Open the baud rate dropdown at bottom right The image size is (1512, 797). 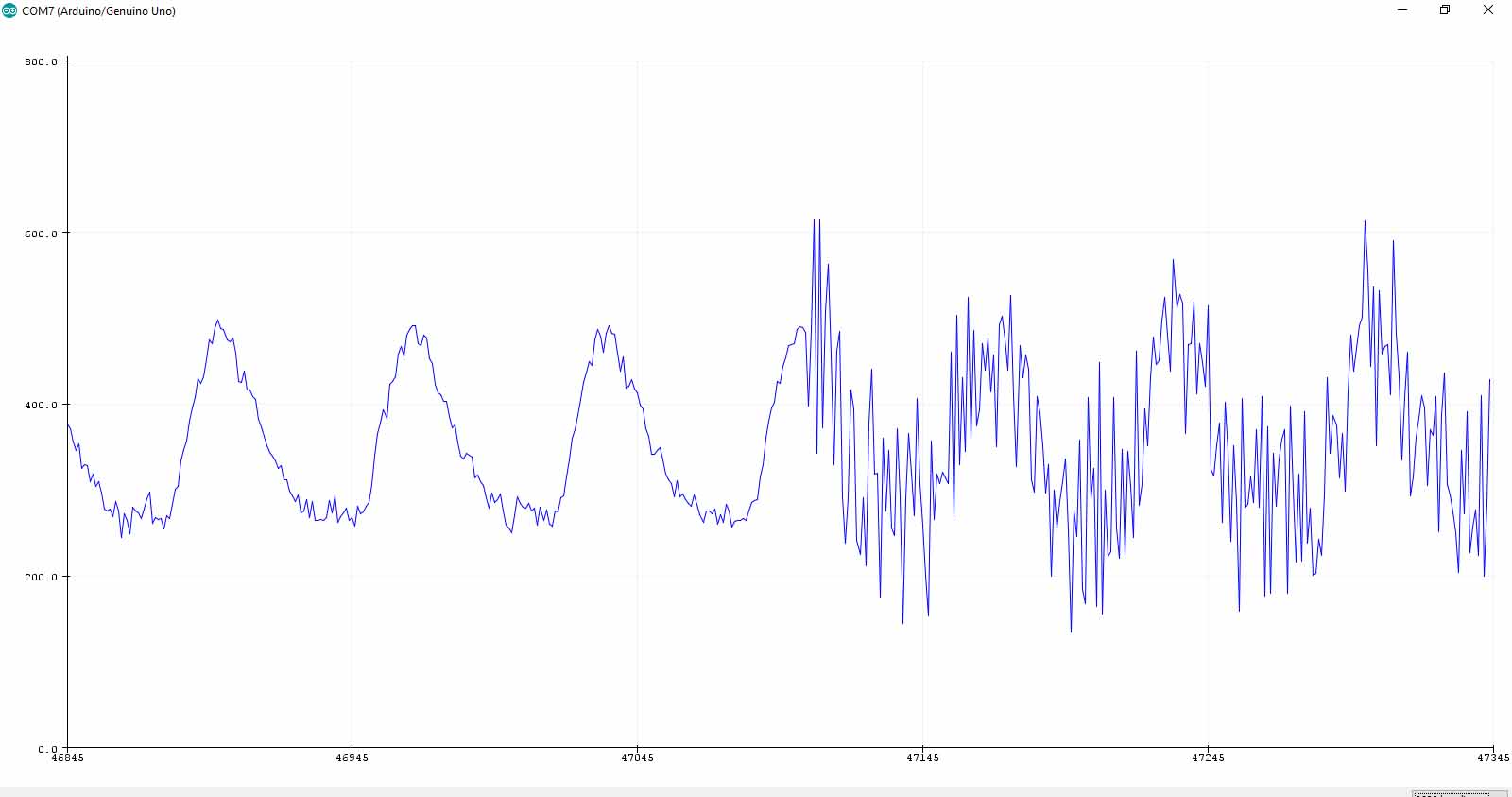1459,793
